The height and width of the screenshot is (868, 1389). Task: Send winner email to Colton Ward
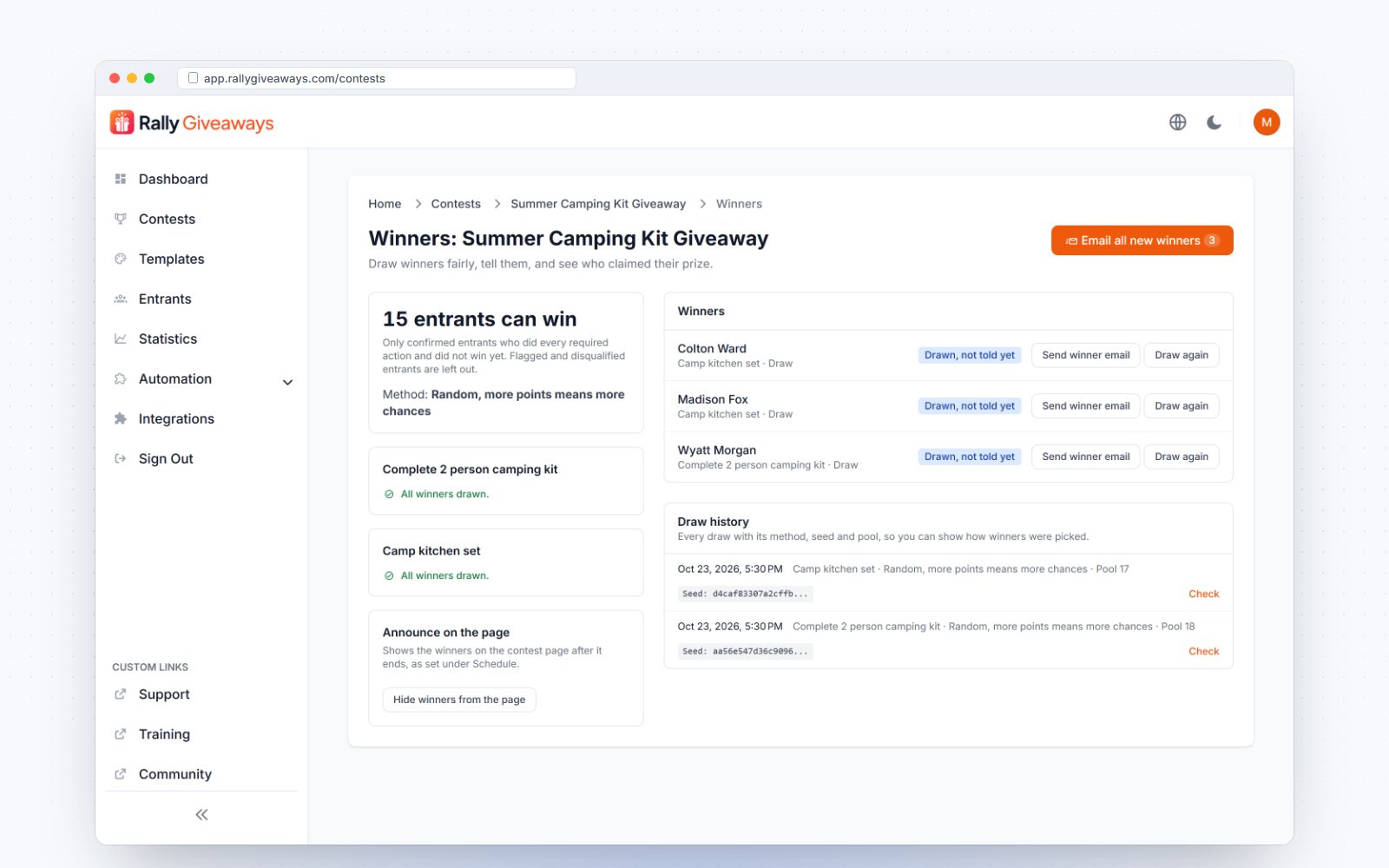[1085, 355]
